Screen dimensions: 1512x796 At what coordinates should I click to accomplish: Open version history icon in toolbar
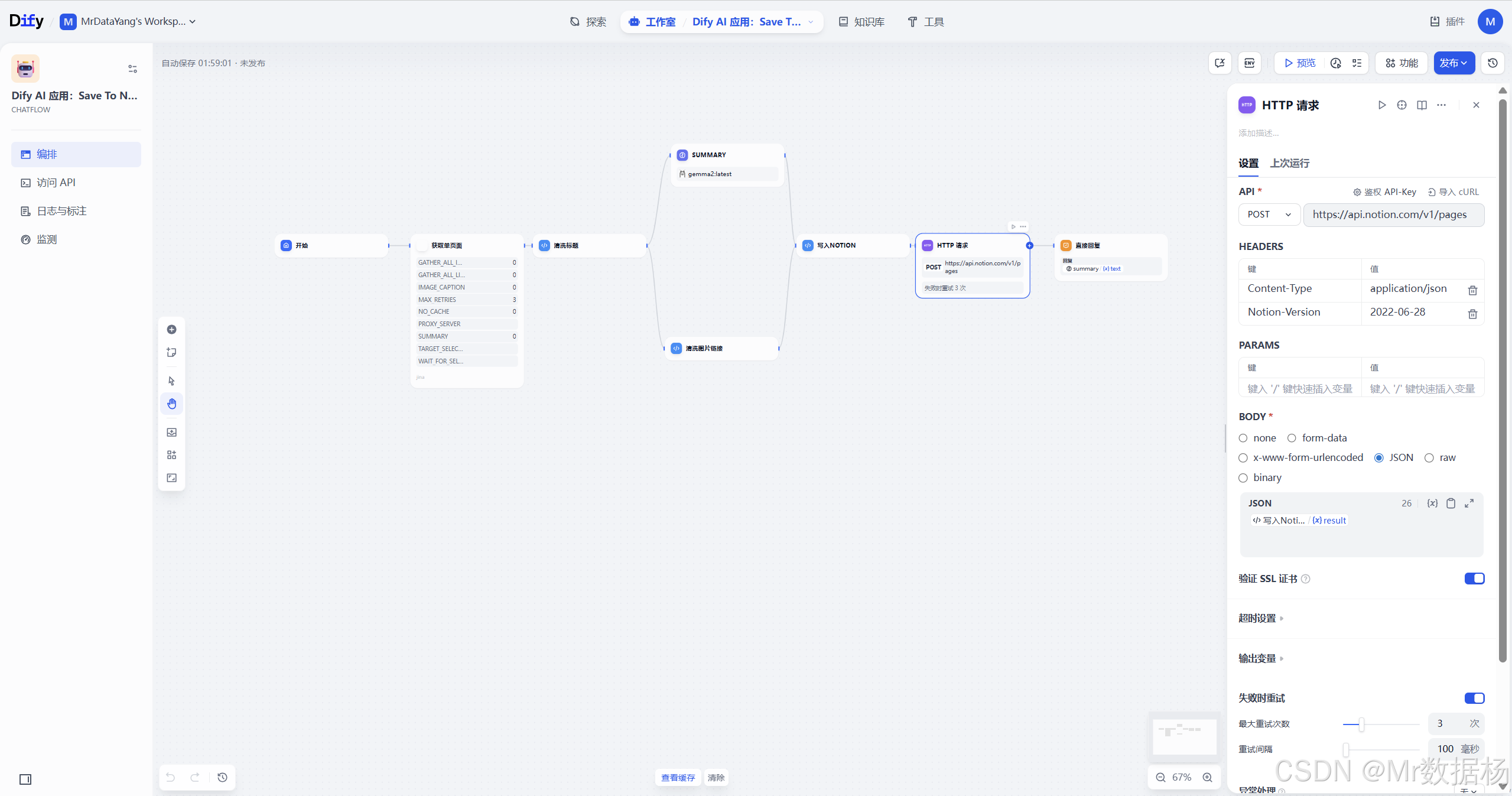[x=1493, y=63]
